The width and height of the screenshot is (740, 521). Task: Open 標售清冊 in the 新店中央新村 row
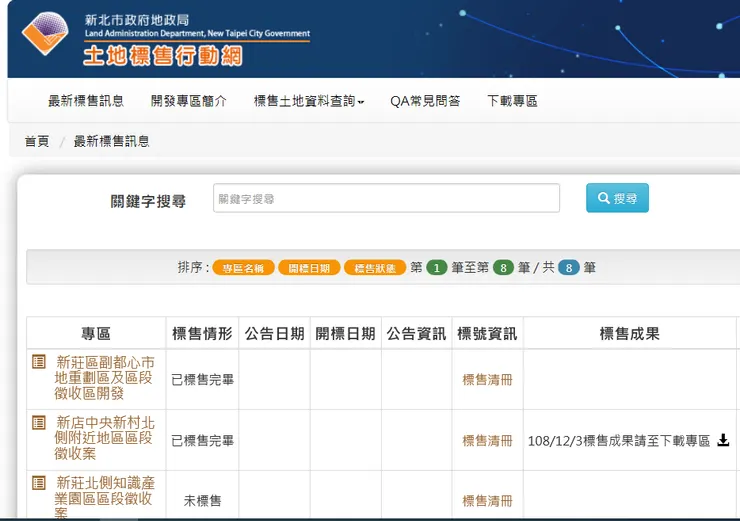(x=488, y=441)
